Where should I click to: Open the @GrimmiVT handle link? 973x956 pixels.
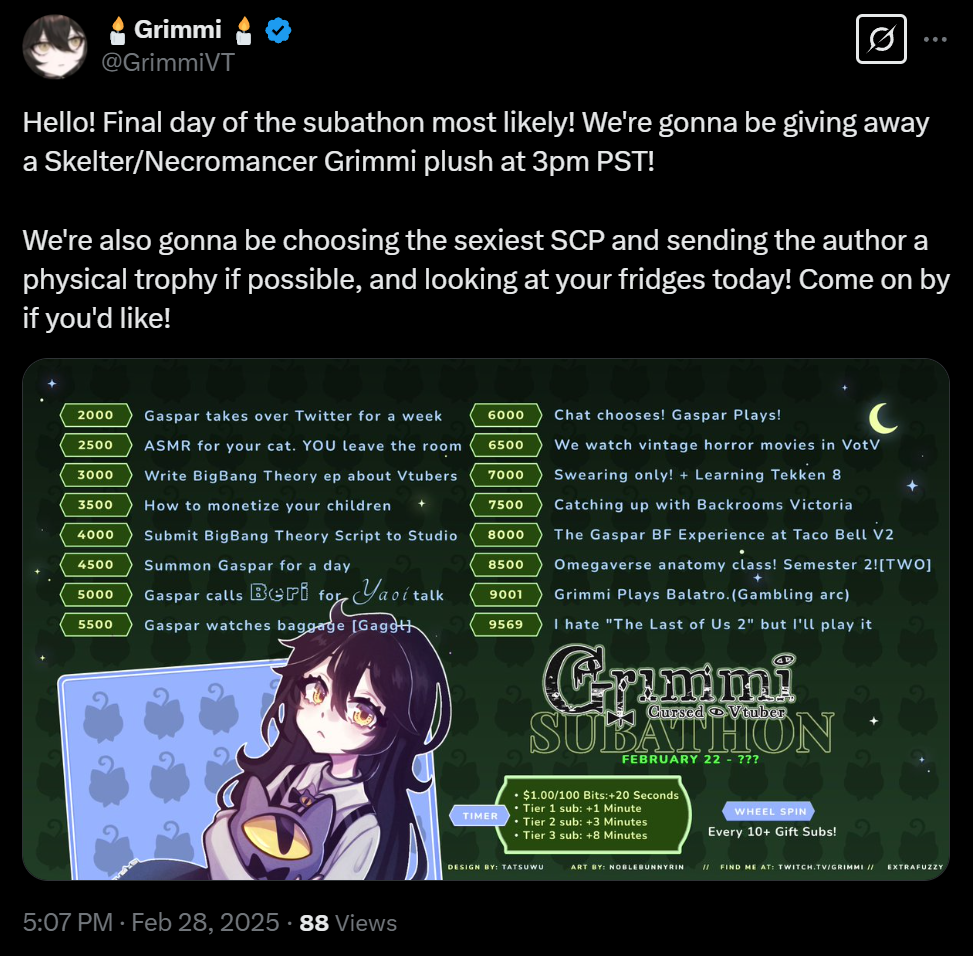[168, 63]
